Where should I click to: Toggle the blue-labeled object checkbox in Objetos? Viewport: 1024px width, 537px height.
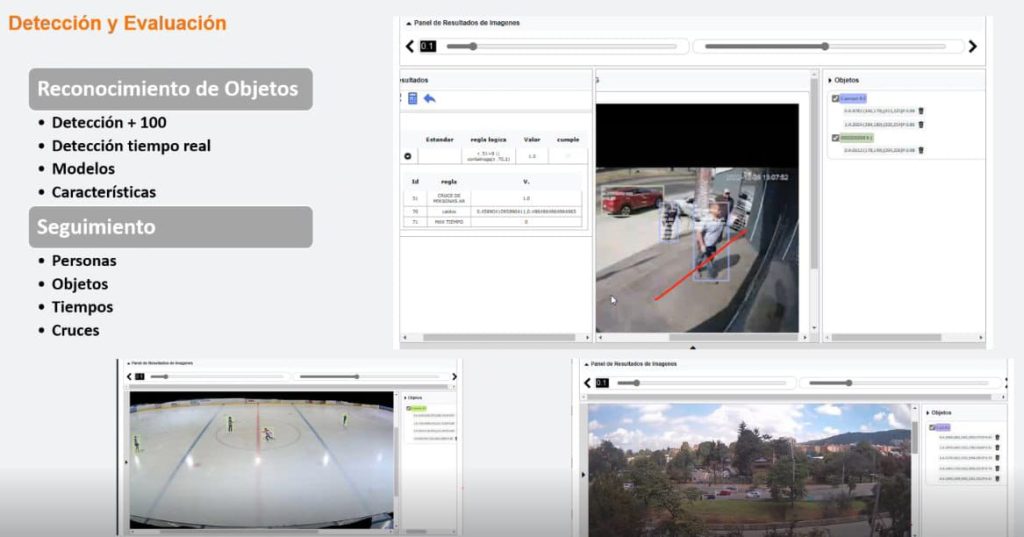[835, 98]
